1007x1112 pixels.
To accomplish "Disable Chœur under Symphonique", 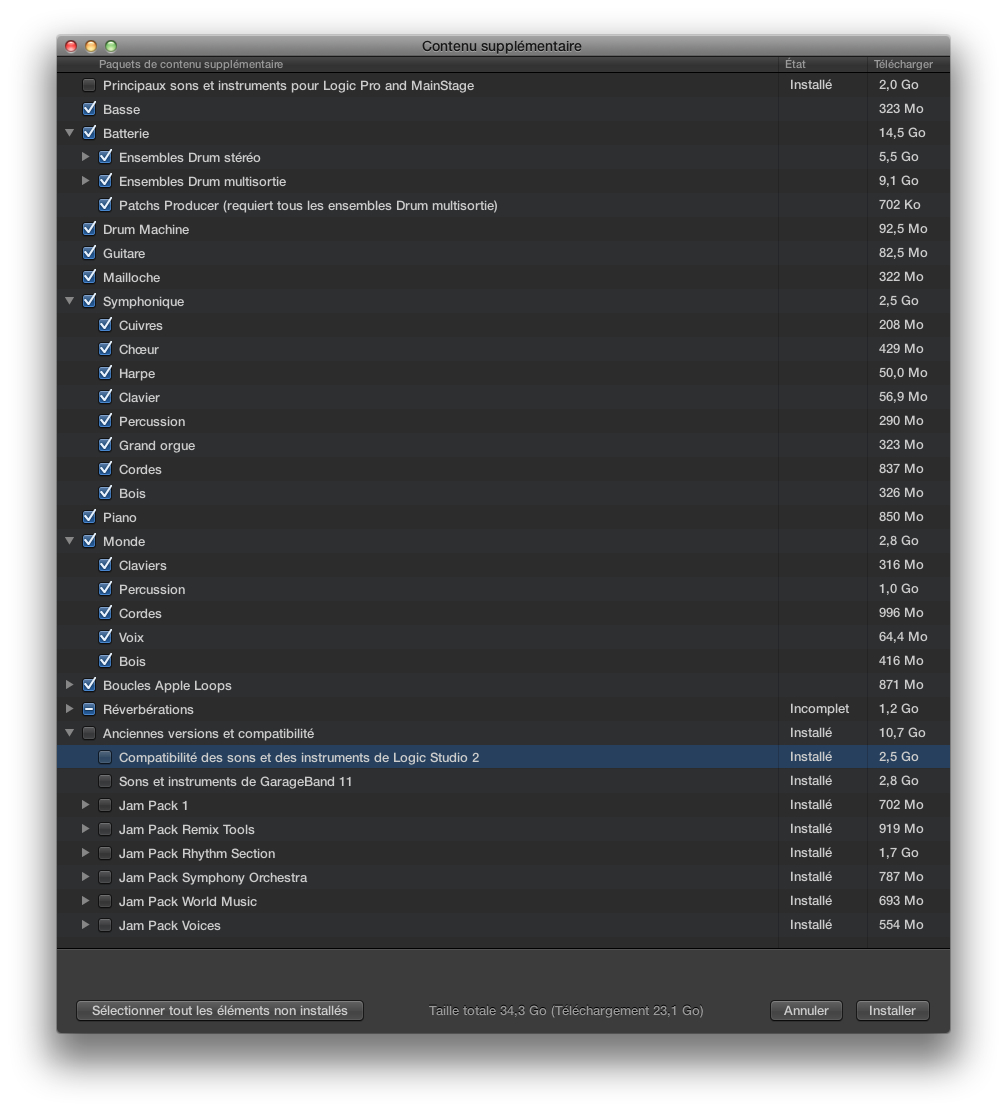I will click(x=105, y=349).
